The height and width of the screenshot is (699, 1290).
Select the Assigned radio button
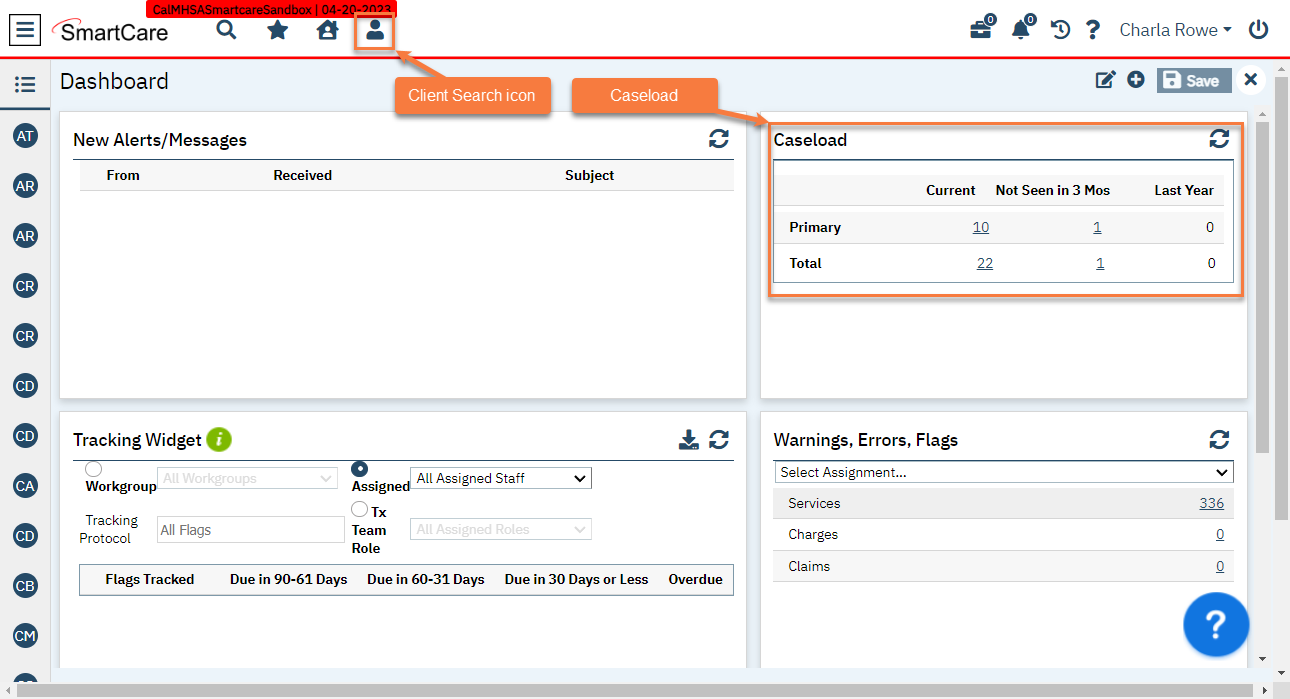coord(361,468)
